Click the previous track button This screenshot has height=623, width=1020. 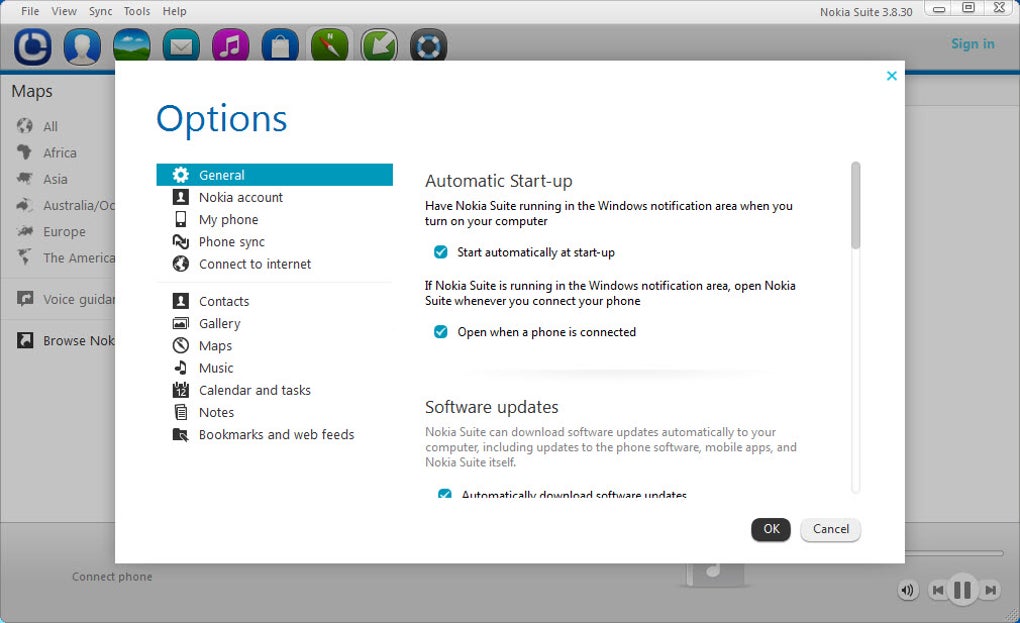937,590
